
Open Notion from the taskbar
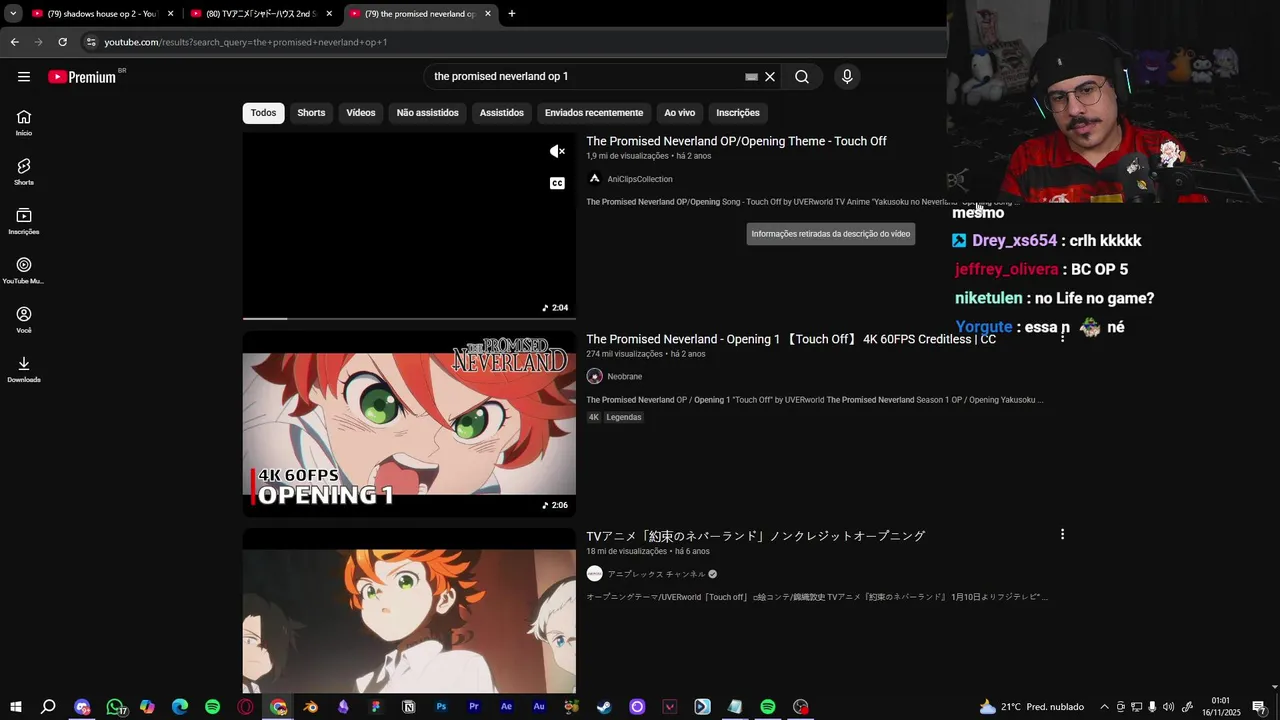tap(408, 707)
